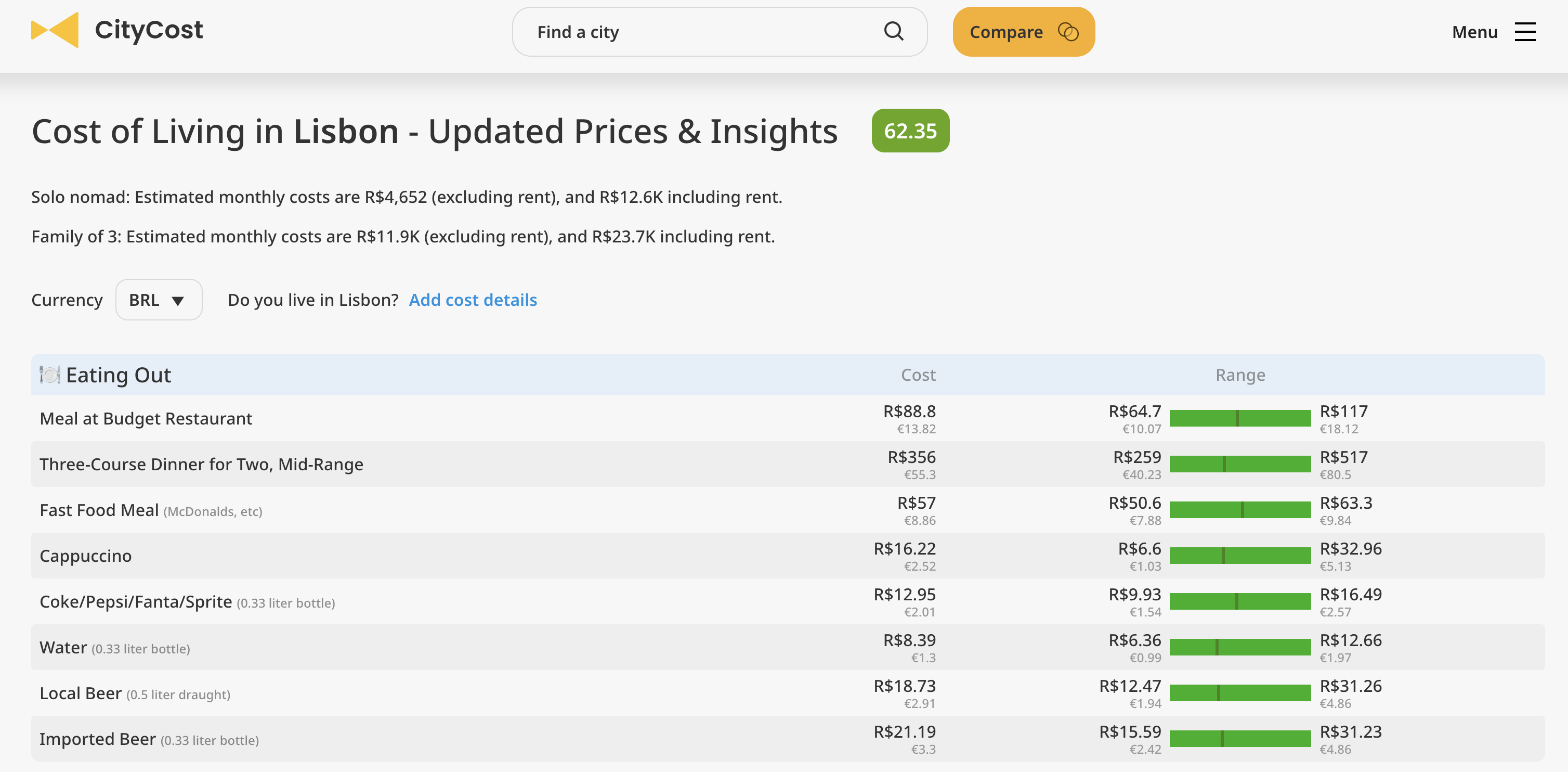This screenshot has height=772, width=1568.
Task: Open the BRL currency dropdown
Action: coord(158,300)
